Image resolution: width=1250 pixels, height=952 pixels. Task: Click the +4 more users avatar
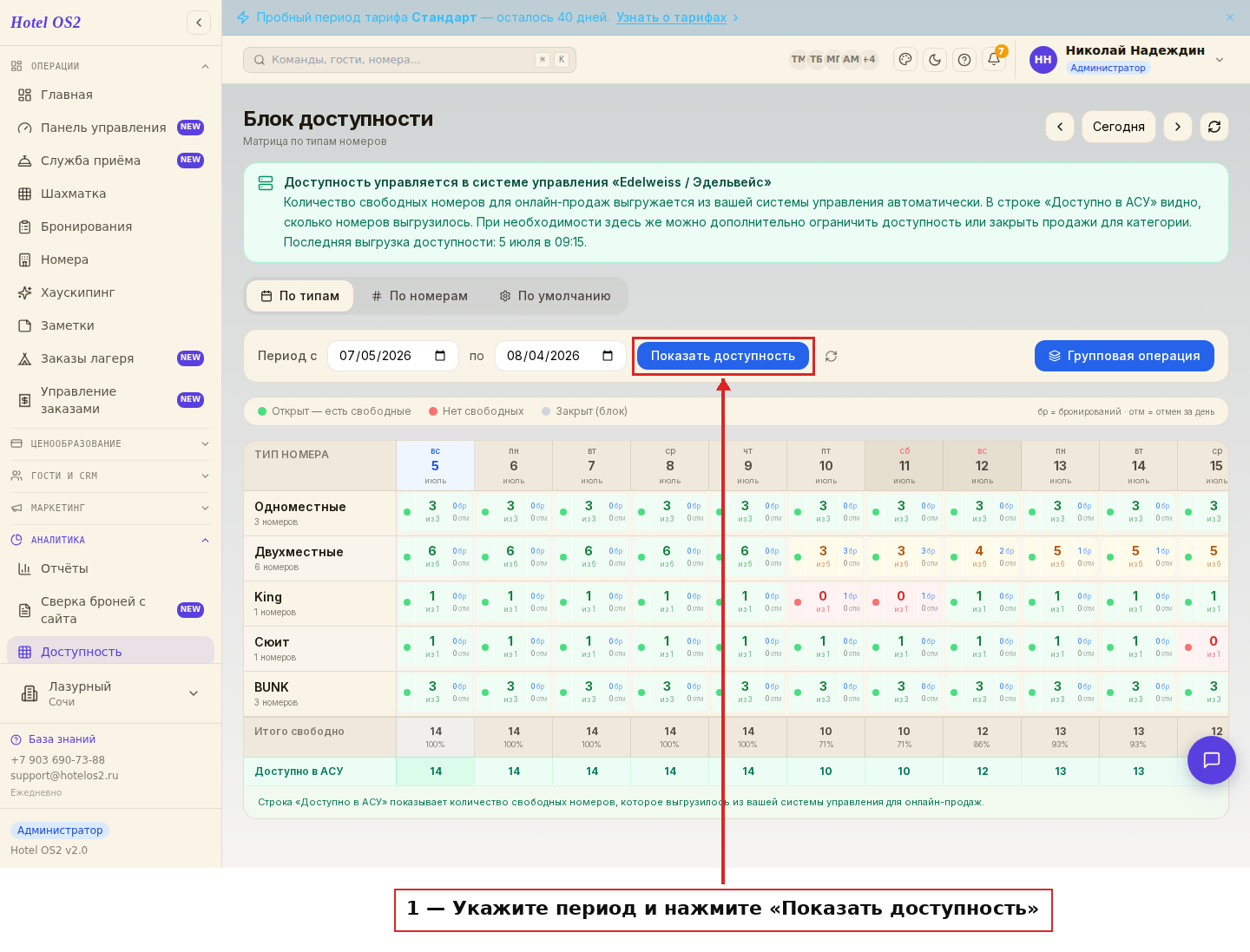(x=869, y=59)
